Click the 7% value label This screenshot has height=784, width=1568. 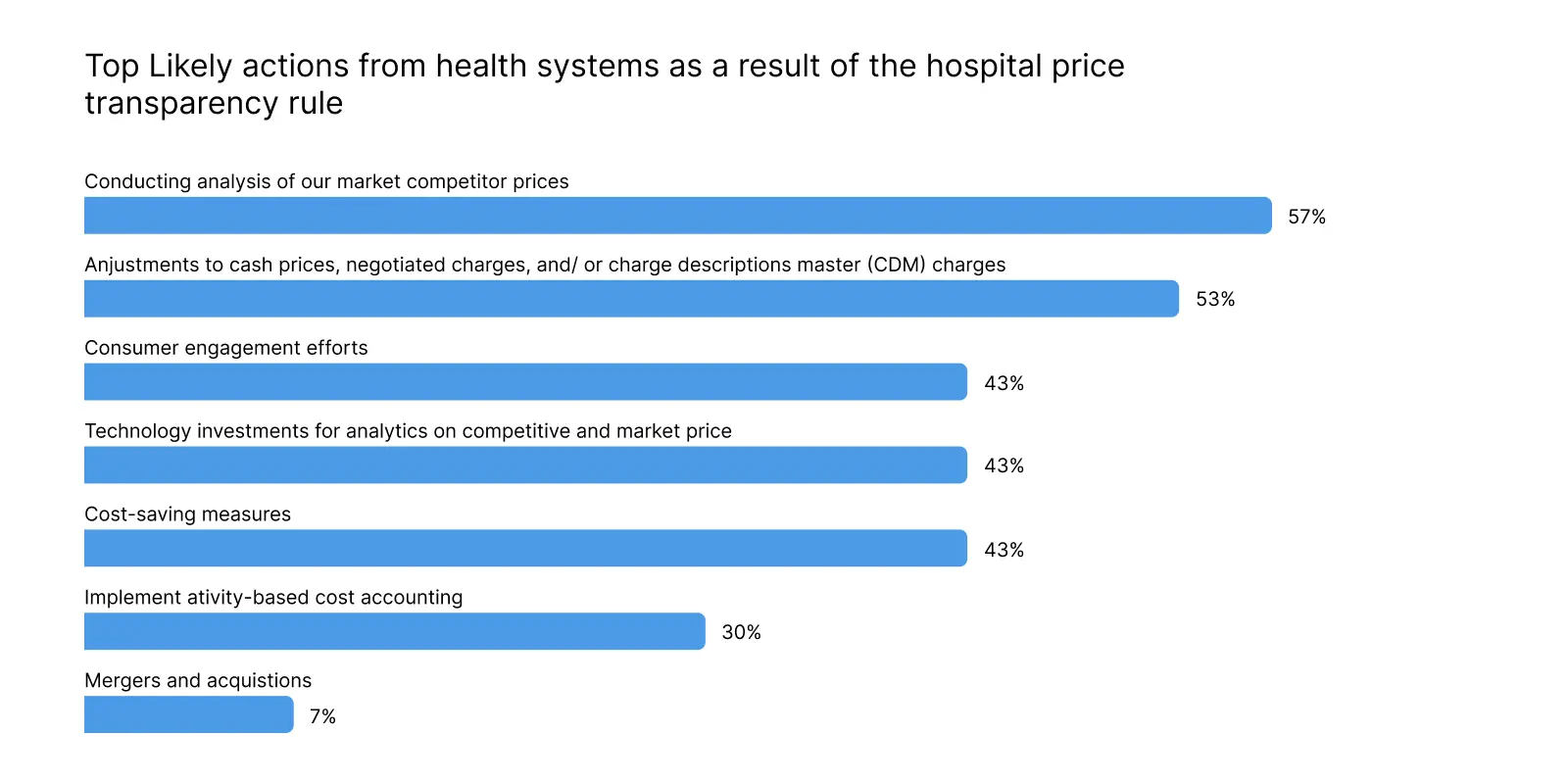[x=322, y=716]
